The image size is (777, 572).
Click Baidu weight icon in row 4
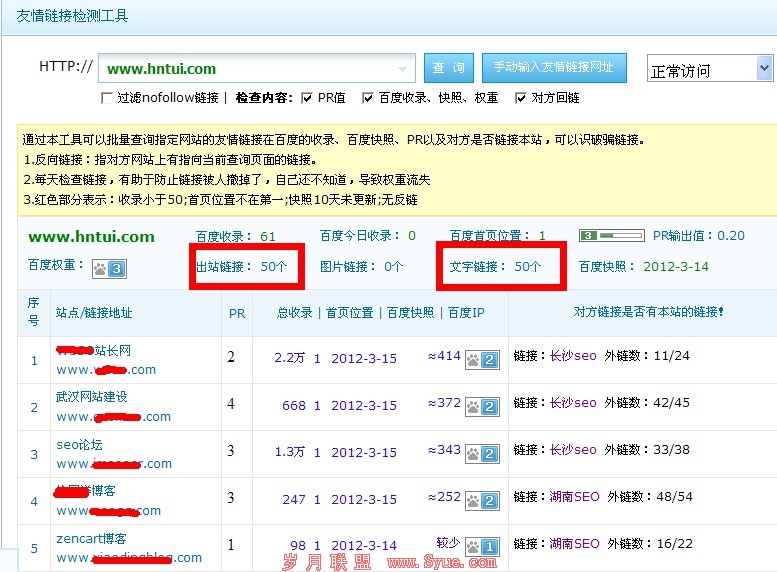[x=482, y=500]
